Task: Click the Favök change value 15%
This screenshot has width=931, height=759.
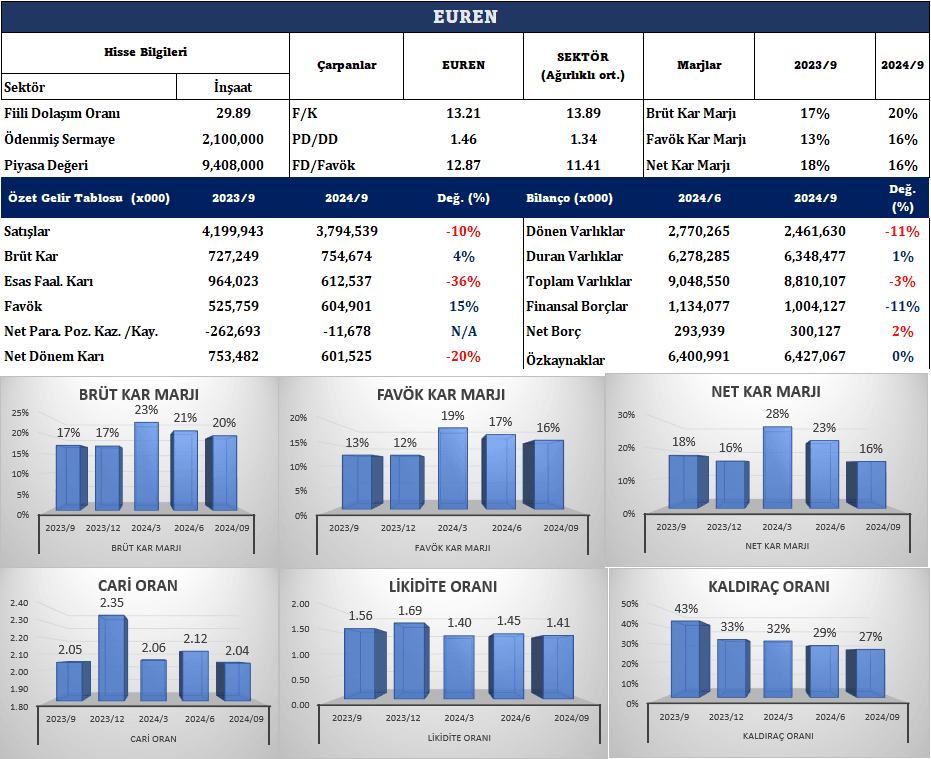Action: click(x=463, y=306)
